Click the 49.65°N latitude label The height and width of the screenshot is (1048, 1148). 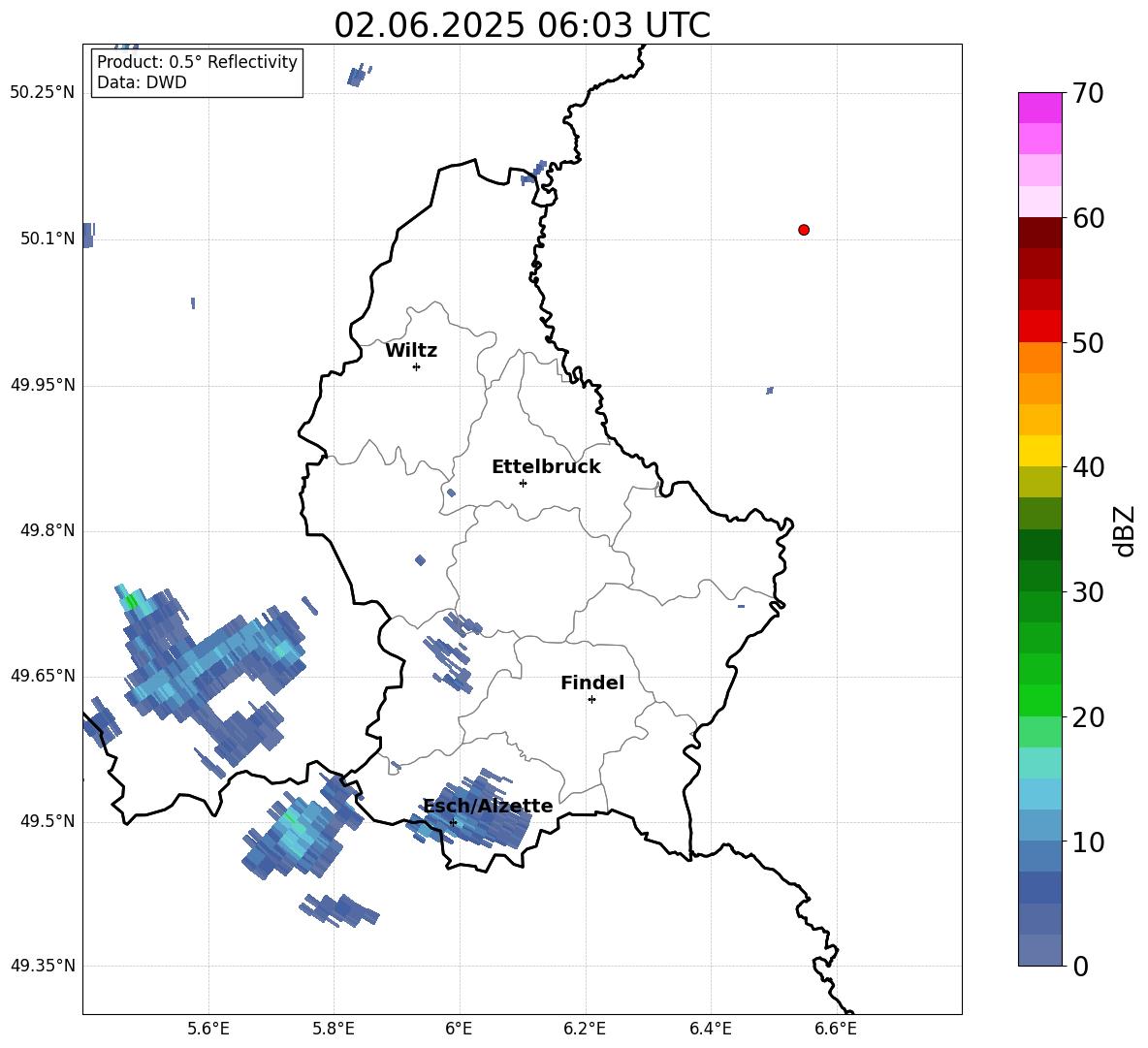(x=43, y=675)
